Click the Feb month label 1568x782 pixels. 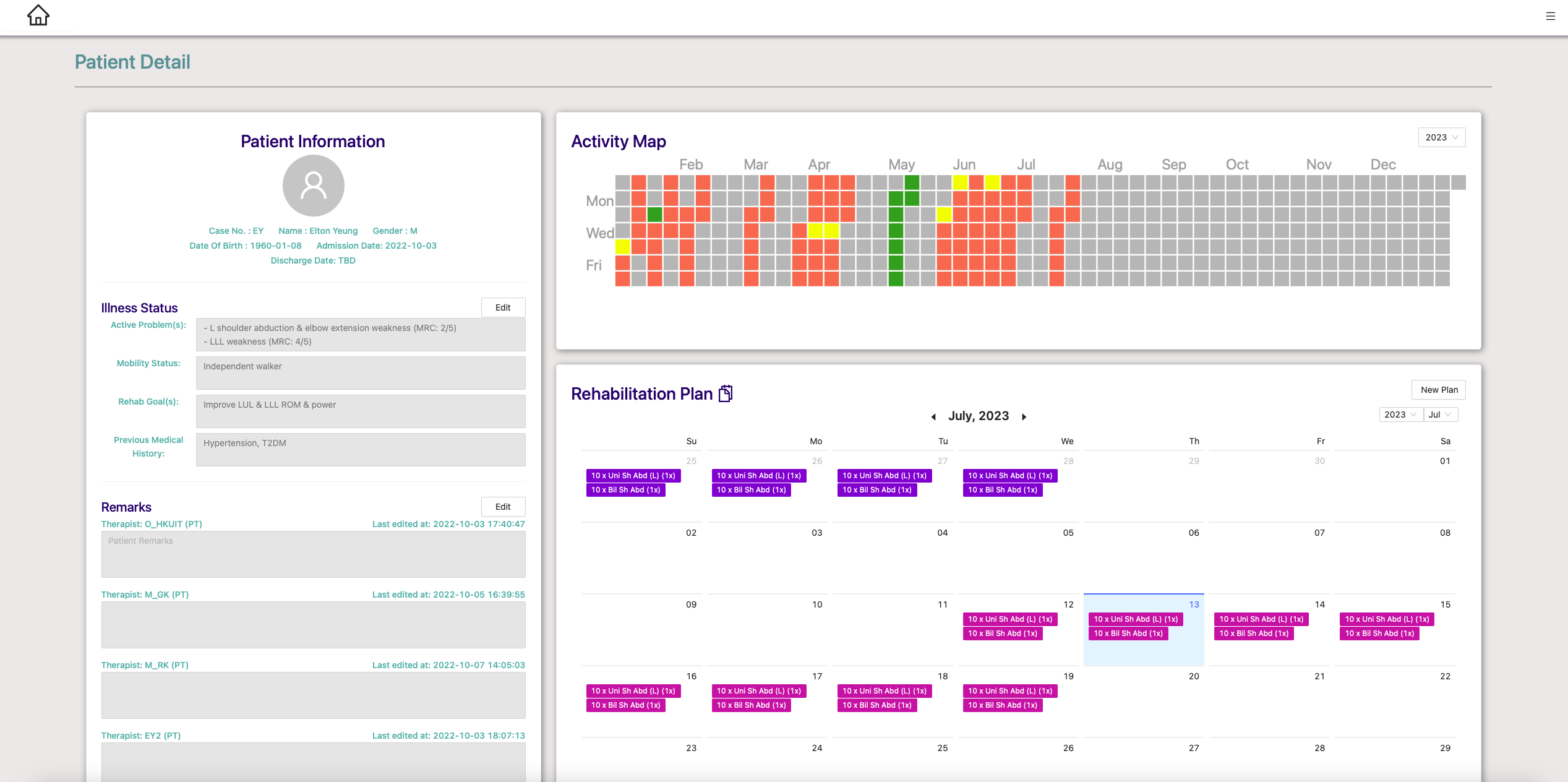tap(691, 165)
